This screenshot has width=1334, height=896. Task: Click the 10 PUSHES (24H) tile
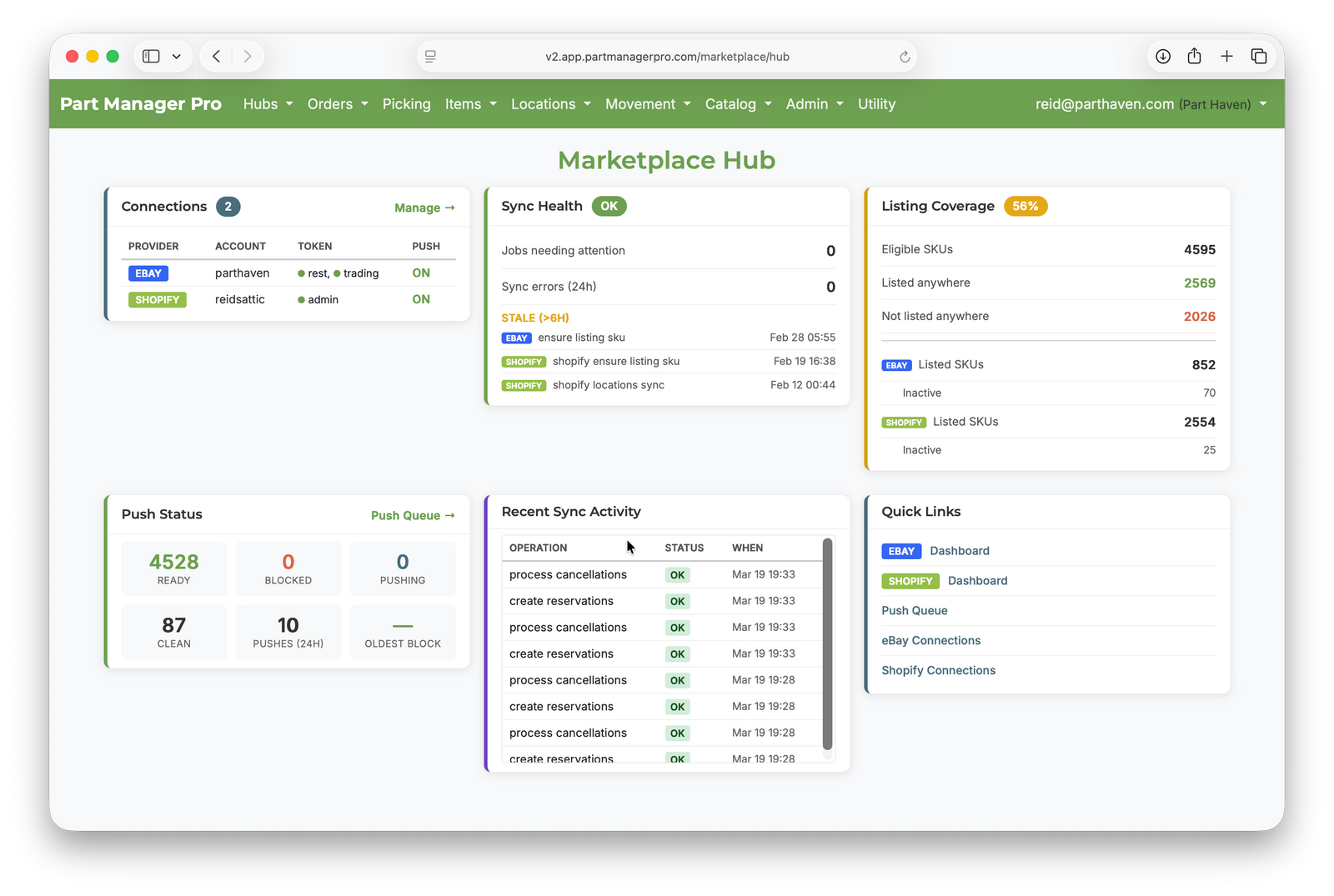coord(288,632)
